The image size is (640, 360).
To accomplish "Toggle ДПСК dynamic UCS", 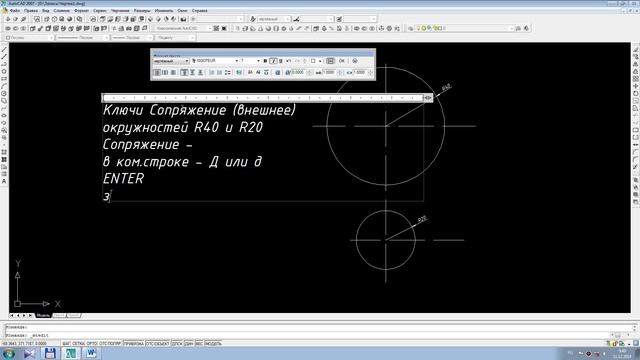I will coord(177,344).
